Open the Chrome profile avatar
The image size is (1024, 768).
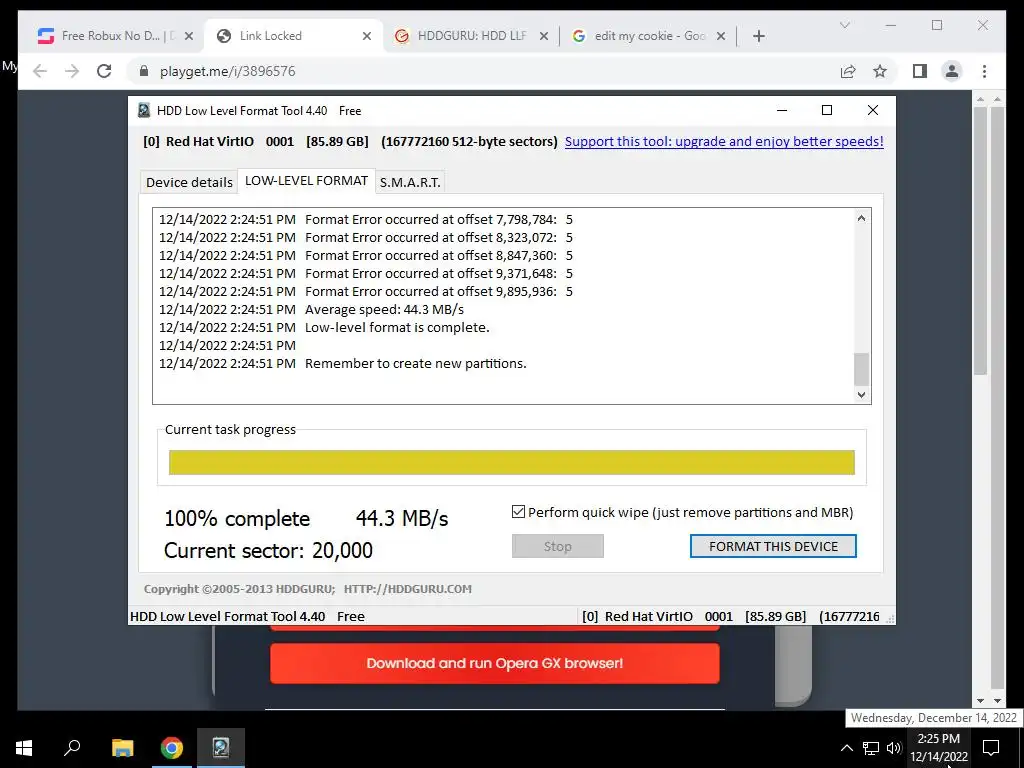pos(952,71)
